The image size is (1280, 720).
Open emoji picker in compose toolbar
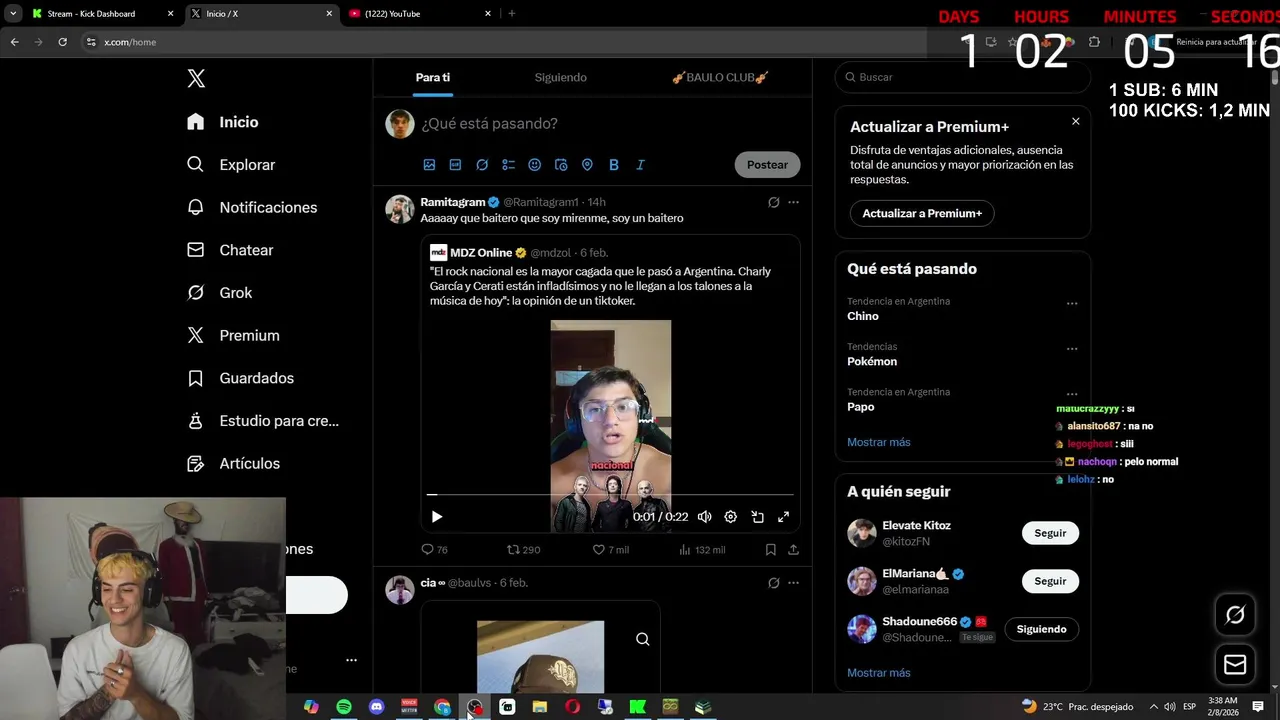click(x=534, y=165)
